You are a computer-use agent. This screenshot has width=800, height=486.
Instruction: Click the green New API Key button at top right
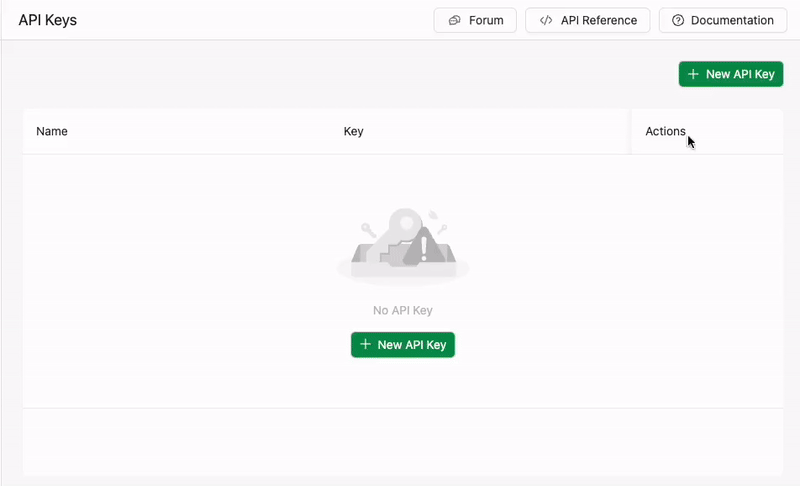(x=731, y=74)
